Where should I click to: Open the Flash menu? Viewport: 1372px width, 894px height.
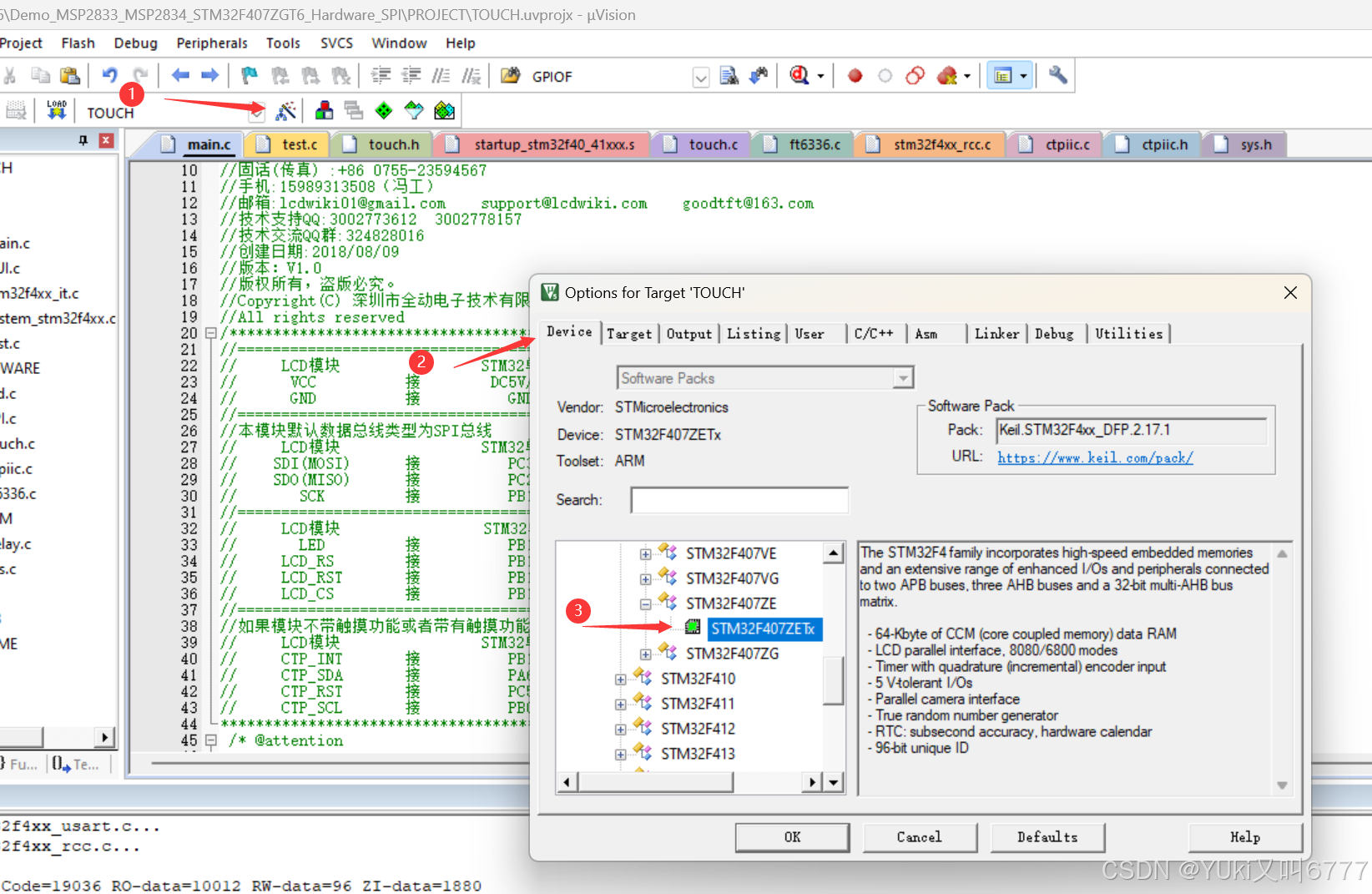click(x=78, y=43)
